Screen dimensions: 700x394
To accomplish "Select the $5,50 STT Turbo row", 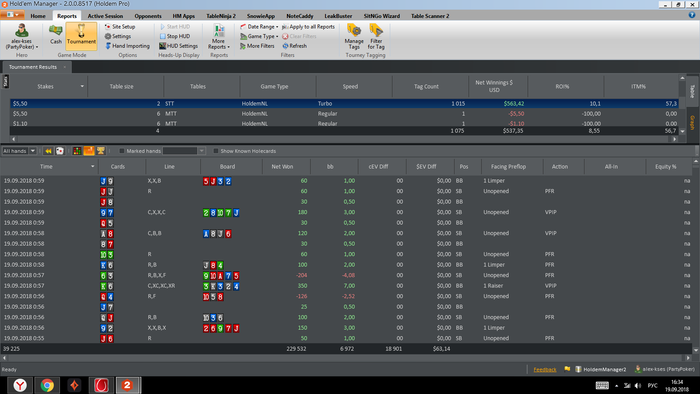I will [344, 104].
